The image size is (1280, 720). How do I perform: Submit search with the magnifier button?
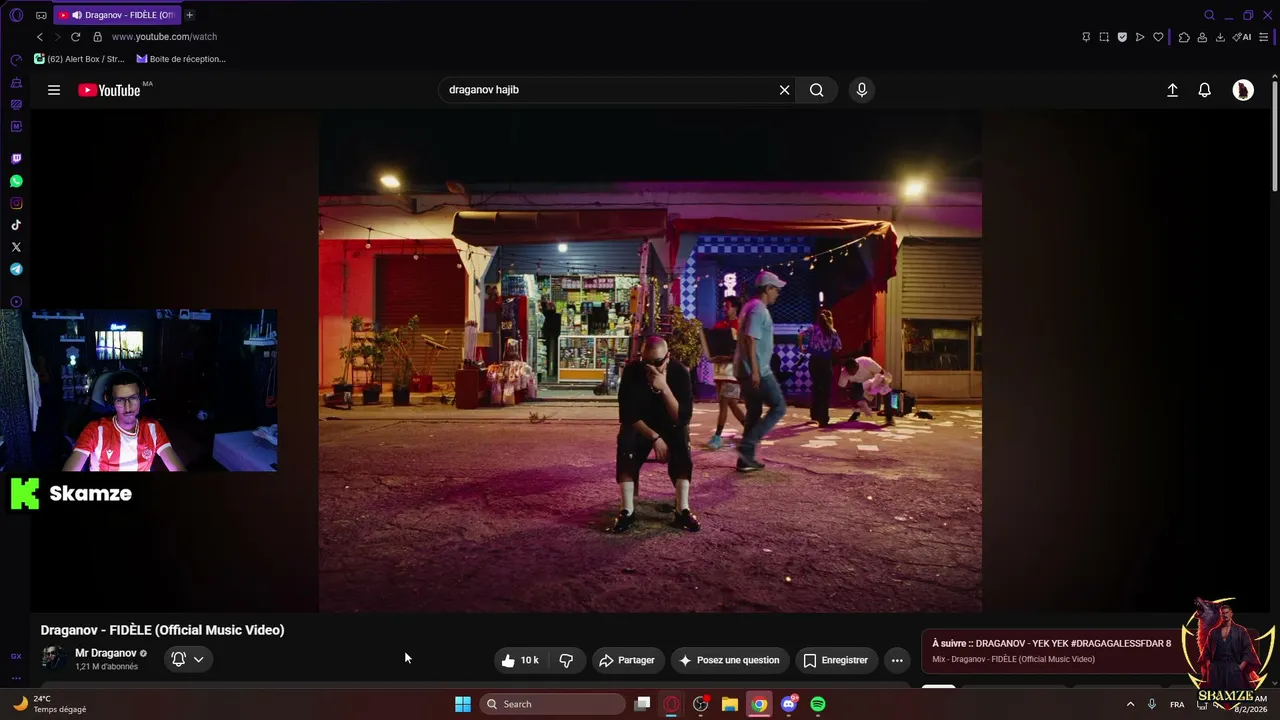tap(817, 90)
